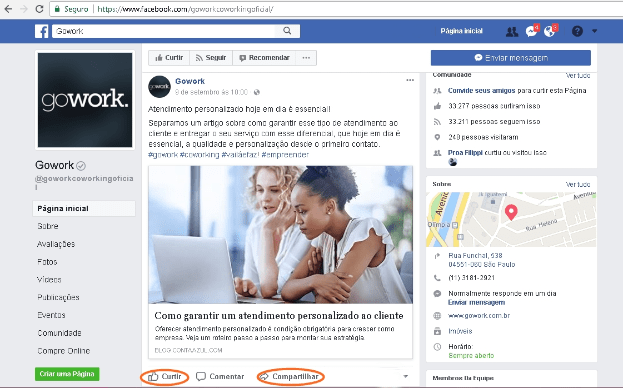
Task: Open page actions ellipsis next to Recomendar
Action: pos(306,58)
